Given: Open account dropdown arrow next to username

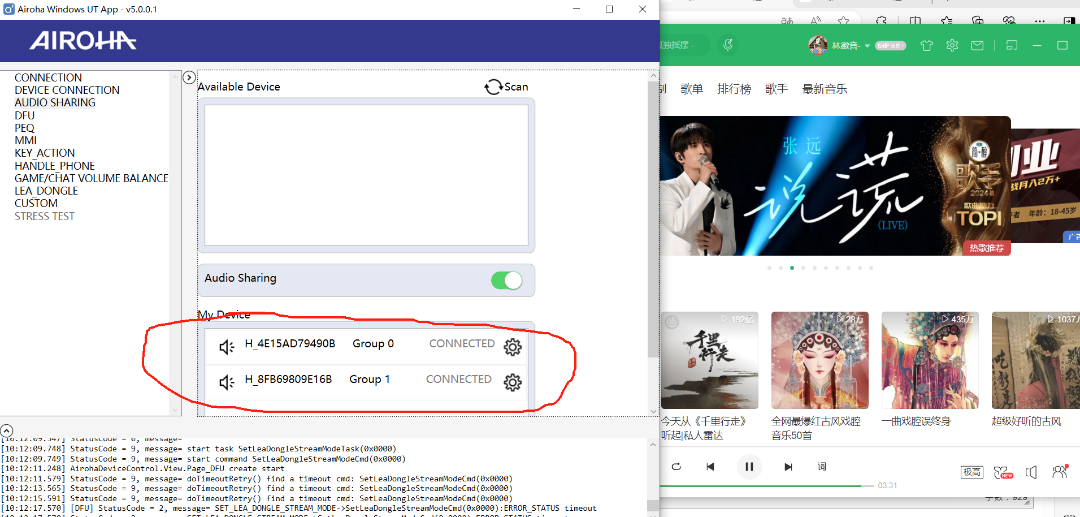Looking at the screenshot, I should tap(868, 46).
